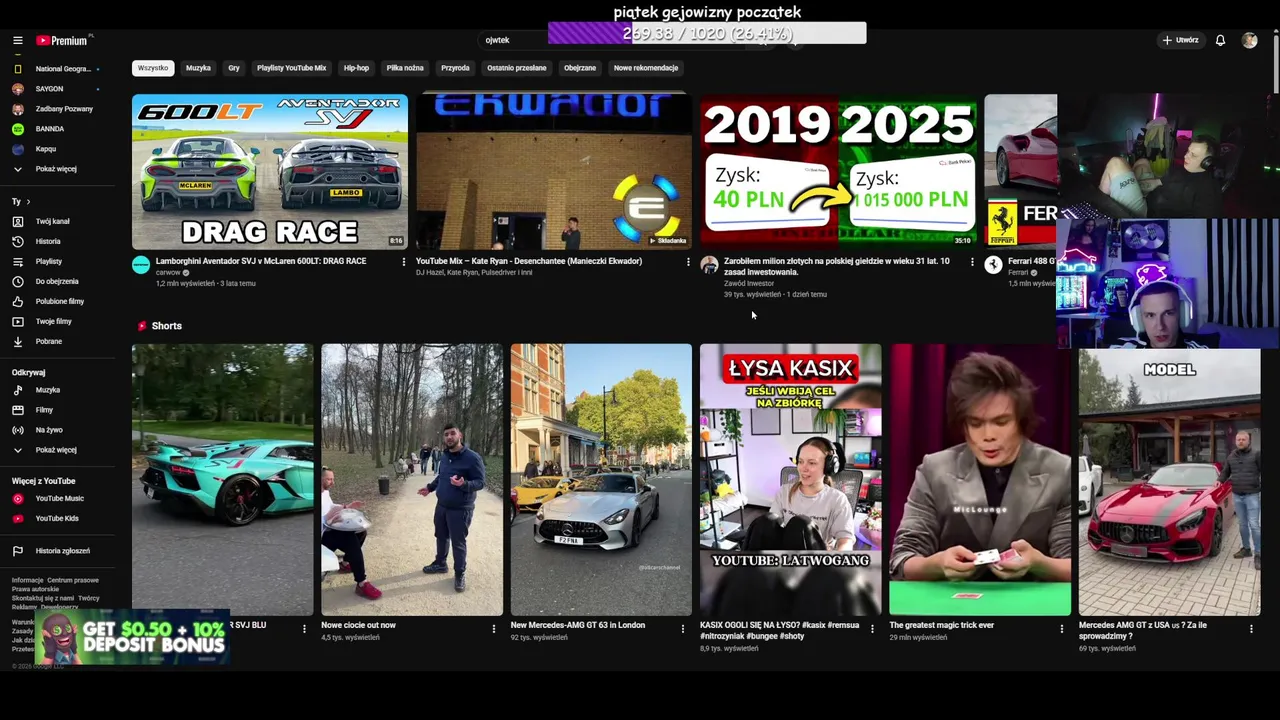This screenshot has width=1280, height=720.
Task: Open Informacje footer link
Action: [27, 580]
